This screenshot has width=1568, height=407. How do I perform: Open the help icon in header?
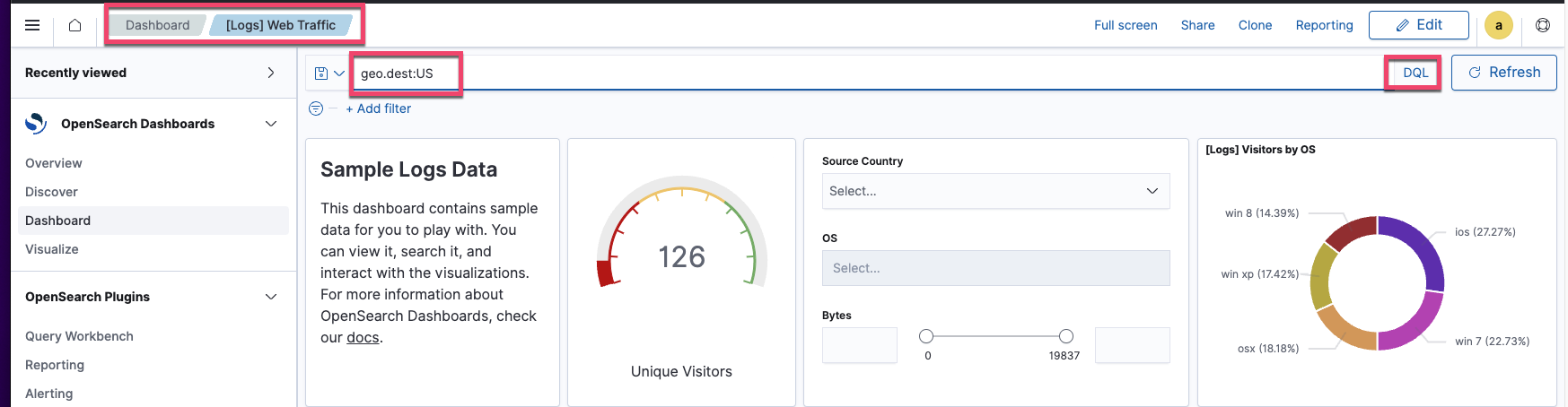tap(1543, 25)
